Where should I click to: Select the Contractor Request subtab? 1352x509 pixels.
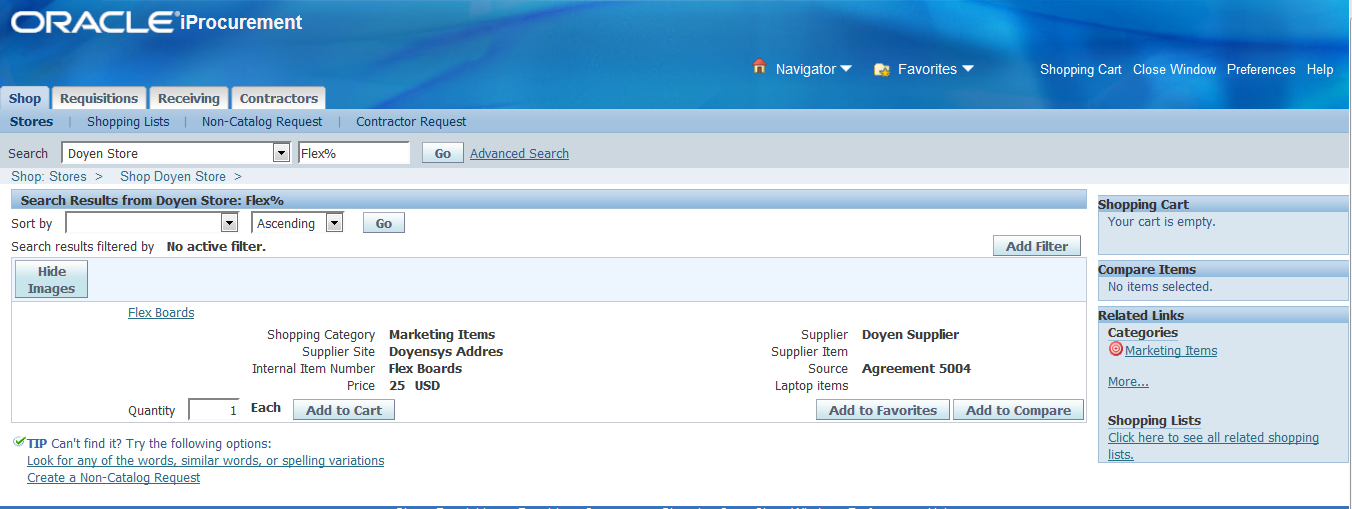[x=411, y=122]
